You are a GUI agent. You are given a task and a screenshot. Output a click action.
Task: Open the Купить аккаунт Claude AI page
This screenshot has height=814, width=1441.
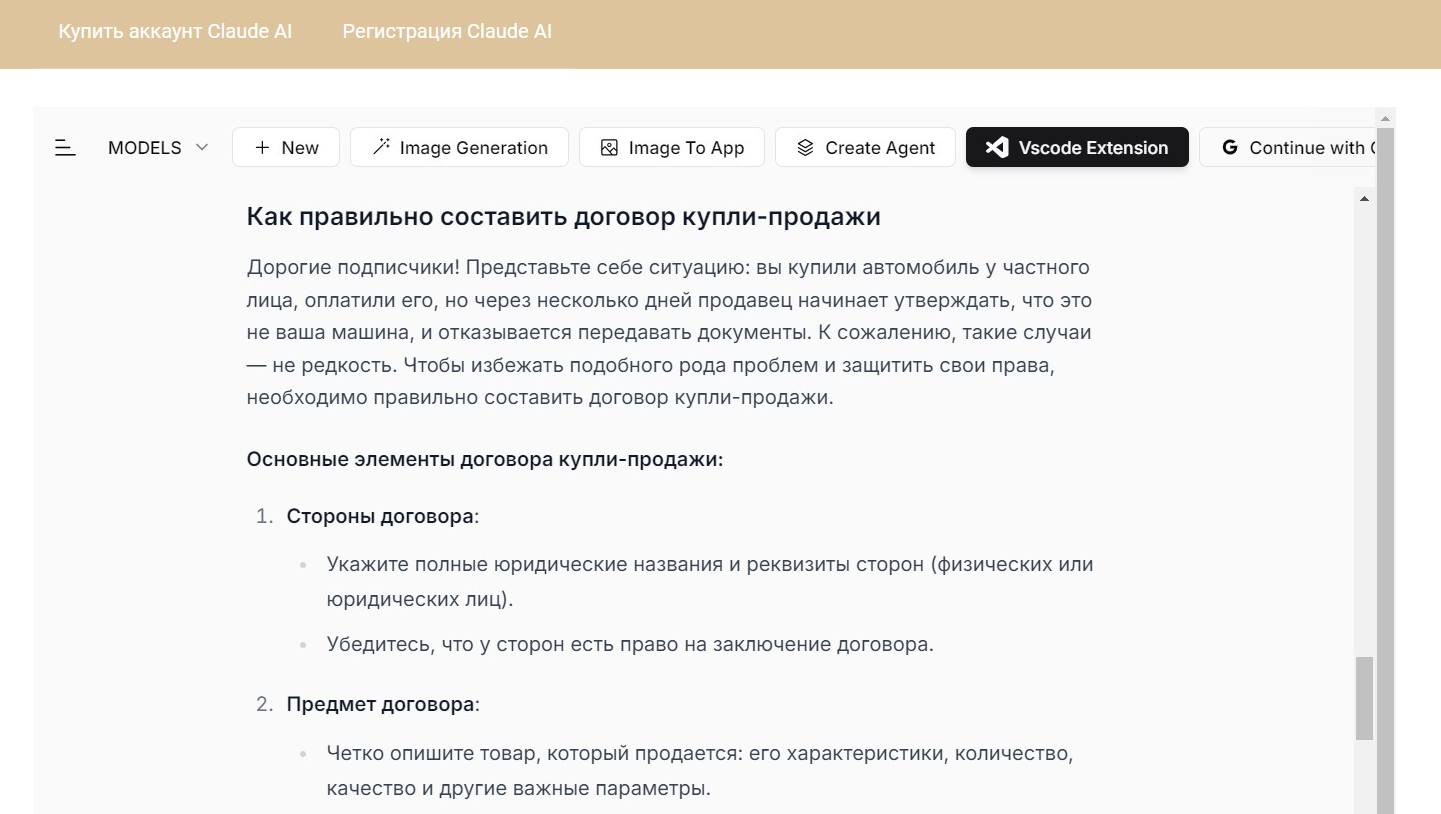click(x=175, y=31)
